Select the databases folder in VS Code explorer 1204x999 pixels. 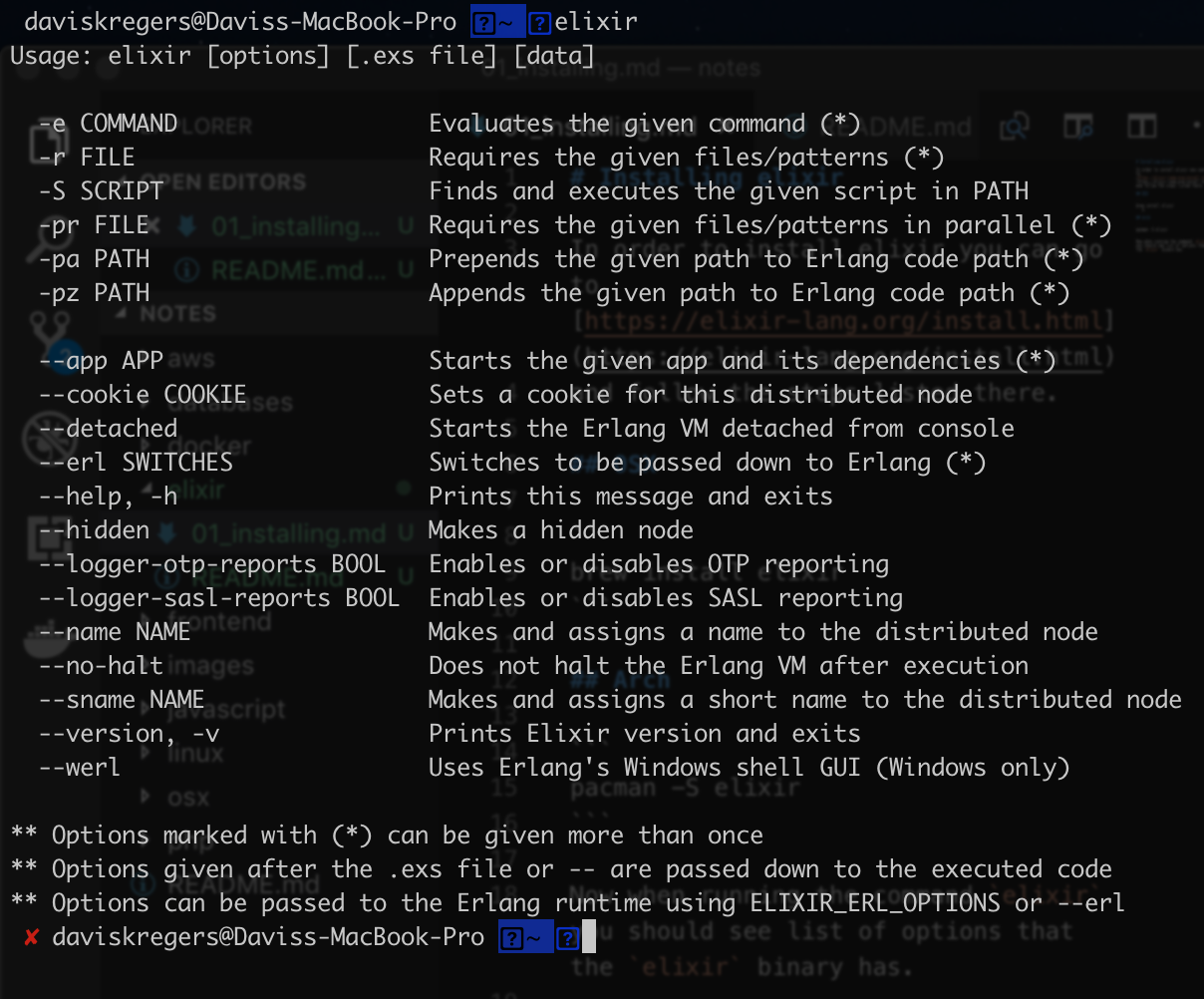point(231,403)
